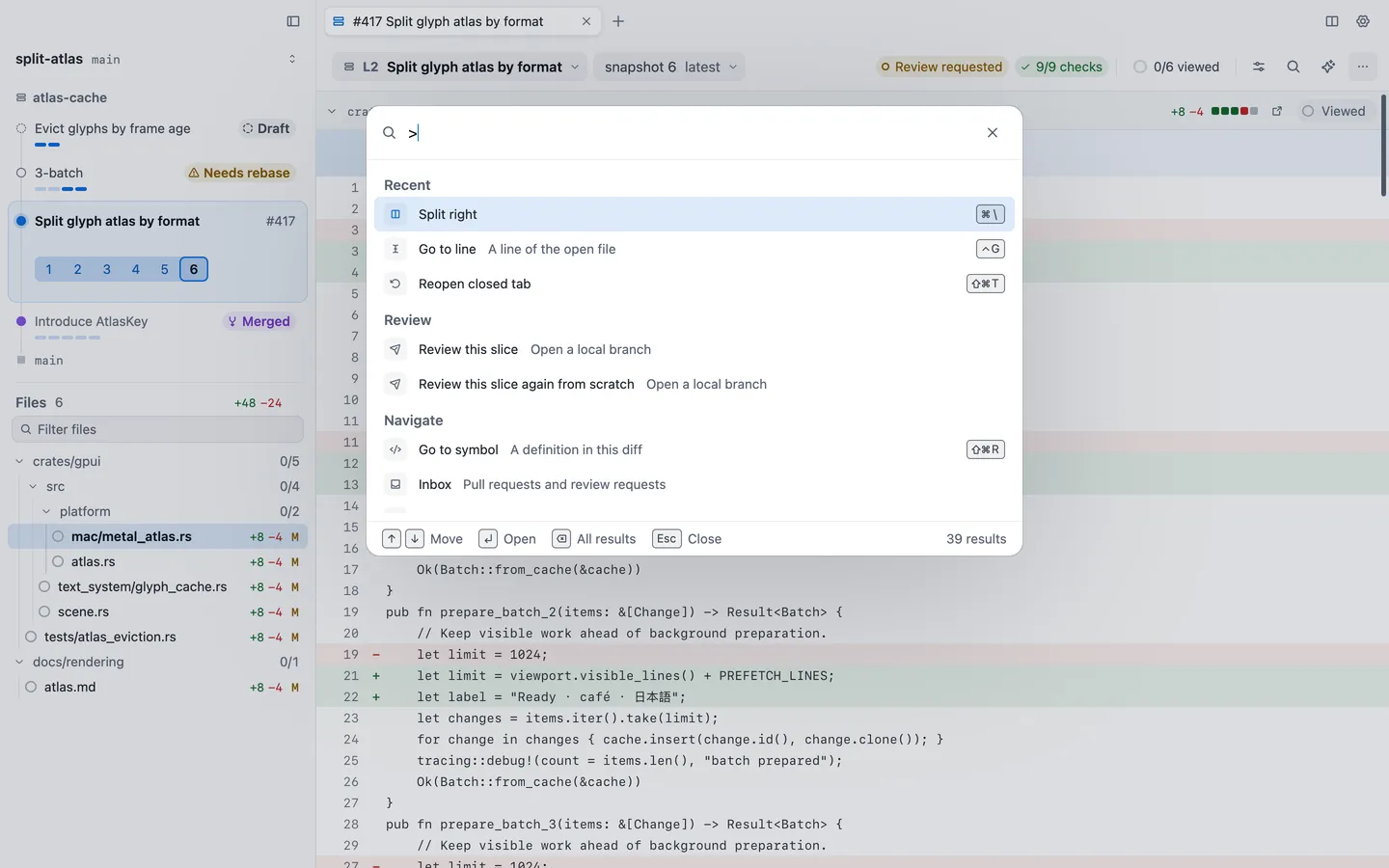This screenshot has height=868, width=1389.
Task: Click the 0/6 viewed indicator
Action: tap(1177, 67)
